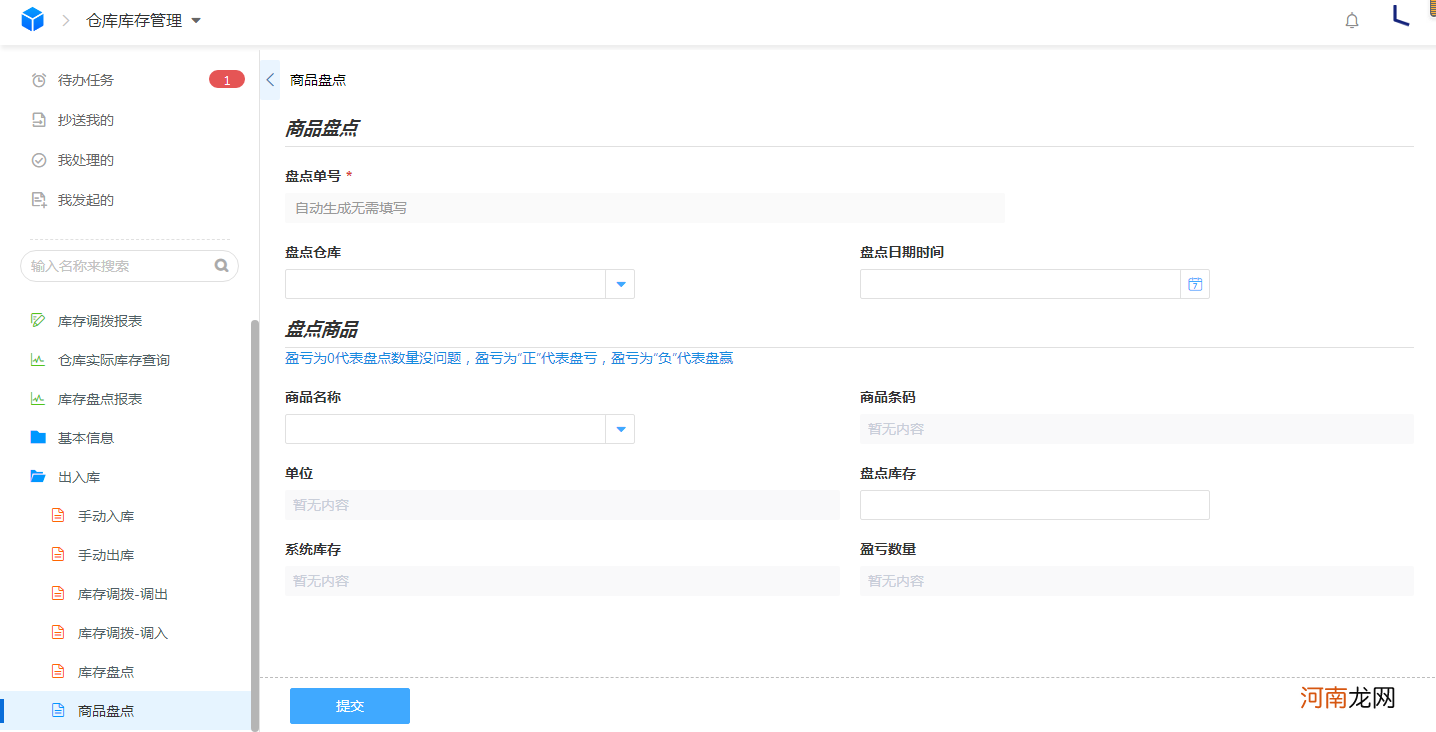1436x732 pixels.
Task: Click the check-circle icon beside 我处理的
Action: click(x=39, y=160)
